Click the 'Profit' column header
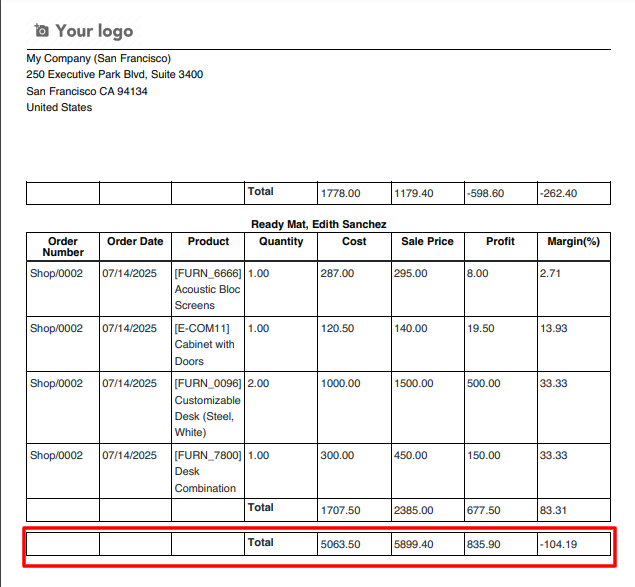This screenshot has width=635, height=587. [x=501, y=241]
